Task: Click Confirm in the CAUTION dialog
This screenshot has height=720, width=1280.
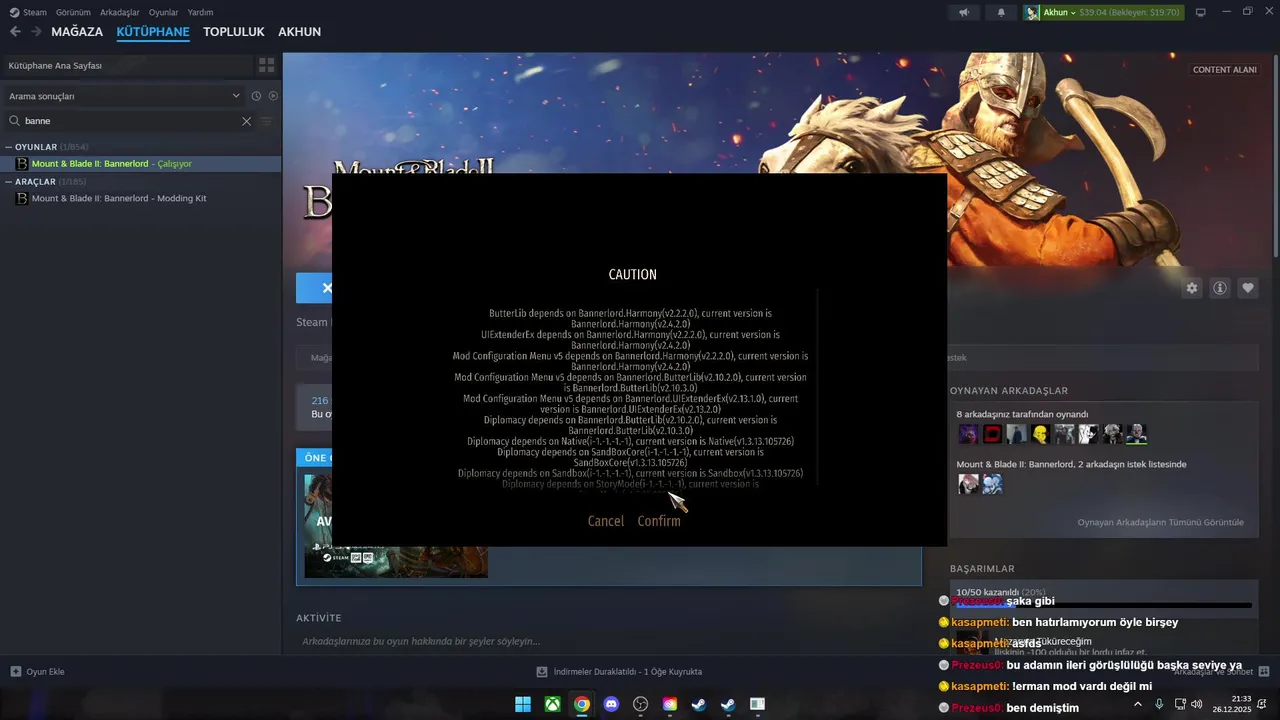Action: coord(659,521)
